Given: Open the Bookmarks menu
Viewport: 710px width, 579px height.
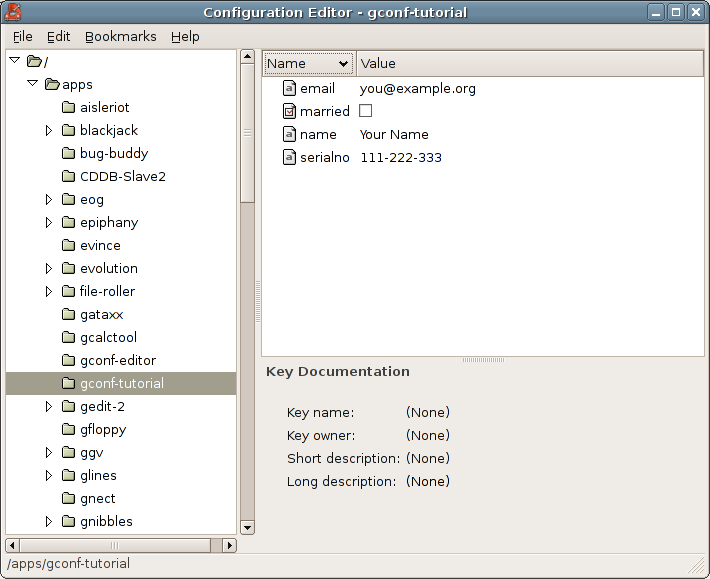Looking at the screenshot, I should tap(120, 37).
